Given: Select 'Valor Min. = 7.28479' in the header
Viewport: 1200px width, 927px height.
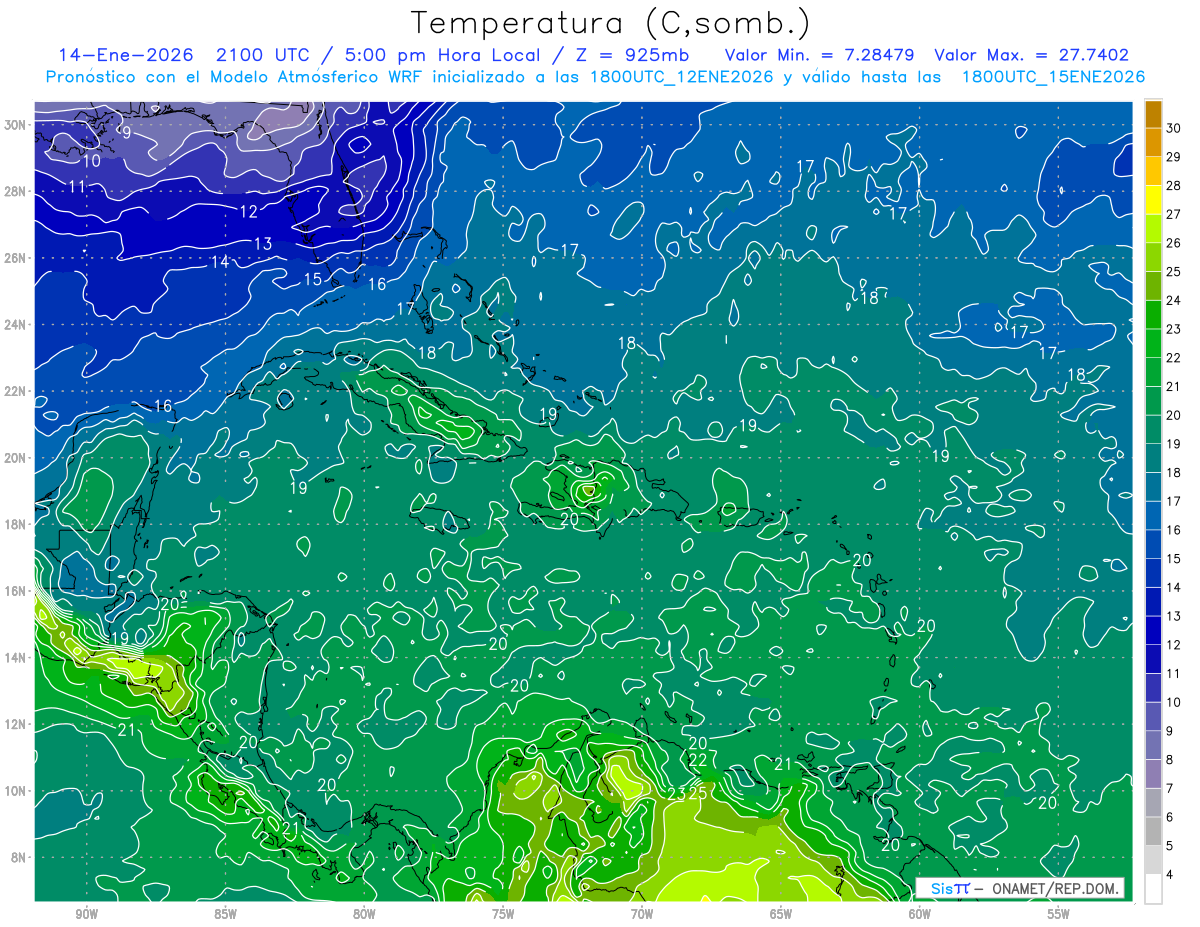Looking at the screenshot, I should pos(818,55).
